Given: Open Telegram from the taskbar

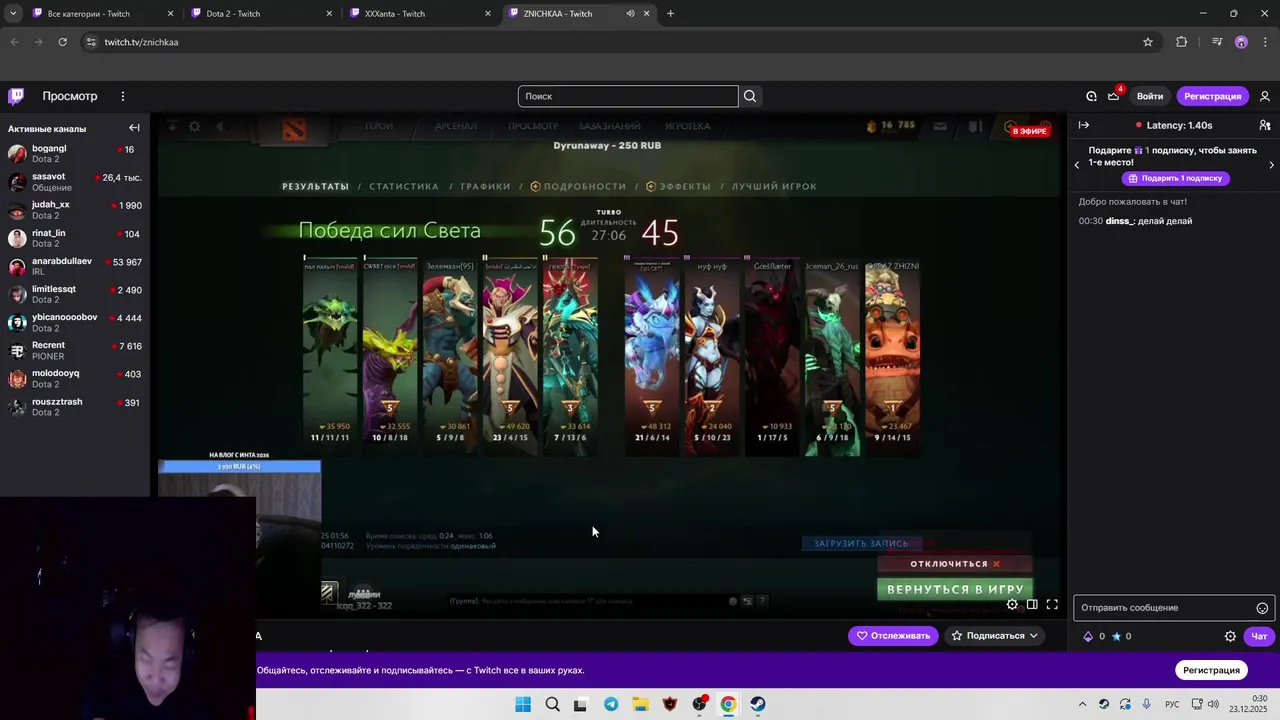Looking at the screenshot, I should click(611, 704).
